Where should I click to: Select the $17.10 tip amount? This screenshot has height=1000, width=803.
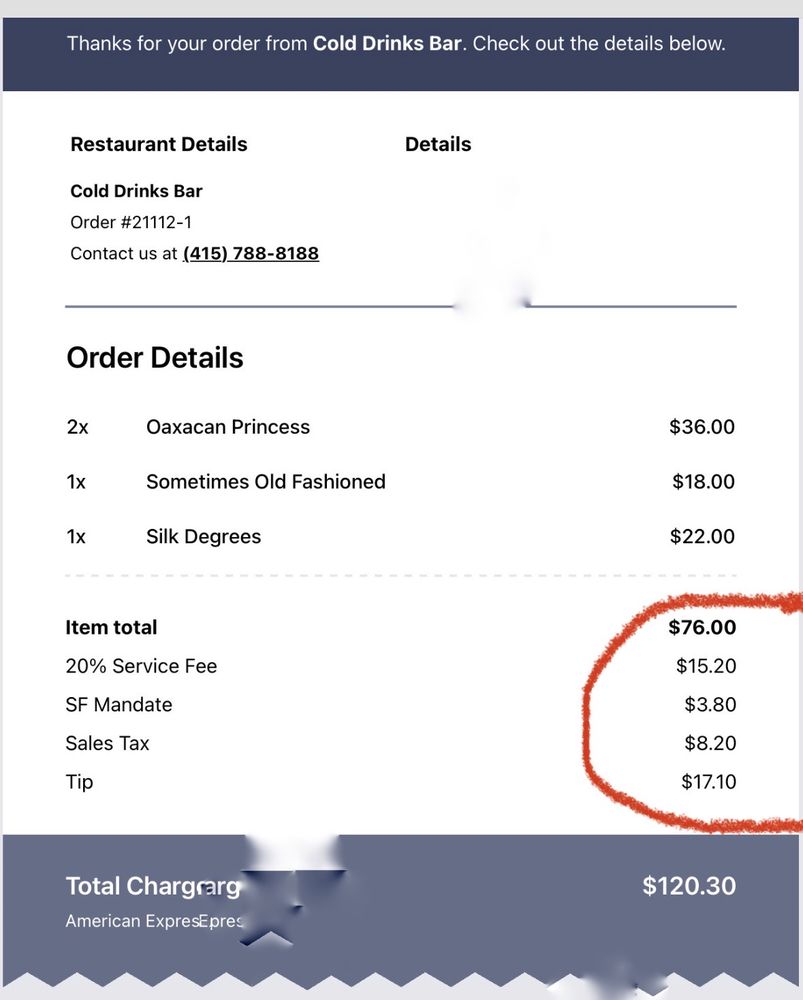[x=708, y=782]
